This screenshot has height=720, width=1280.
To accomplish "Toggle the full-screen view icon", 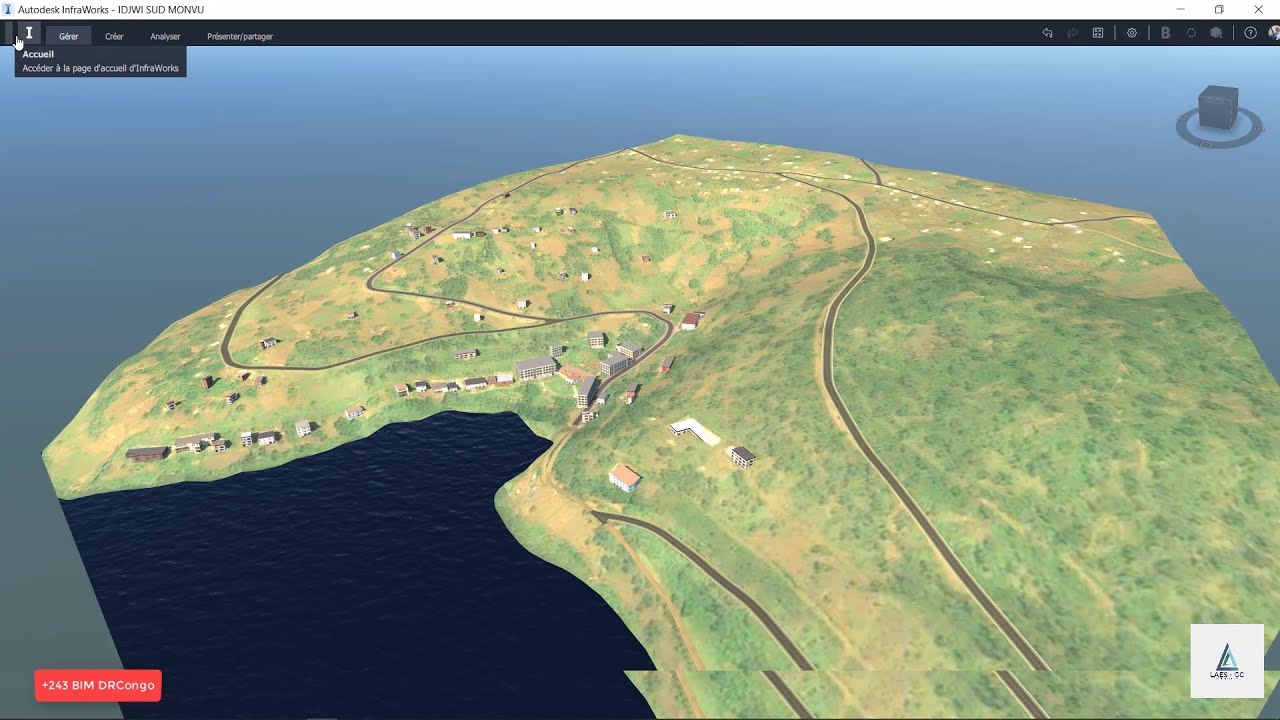I will (x=1098, y=33).
